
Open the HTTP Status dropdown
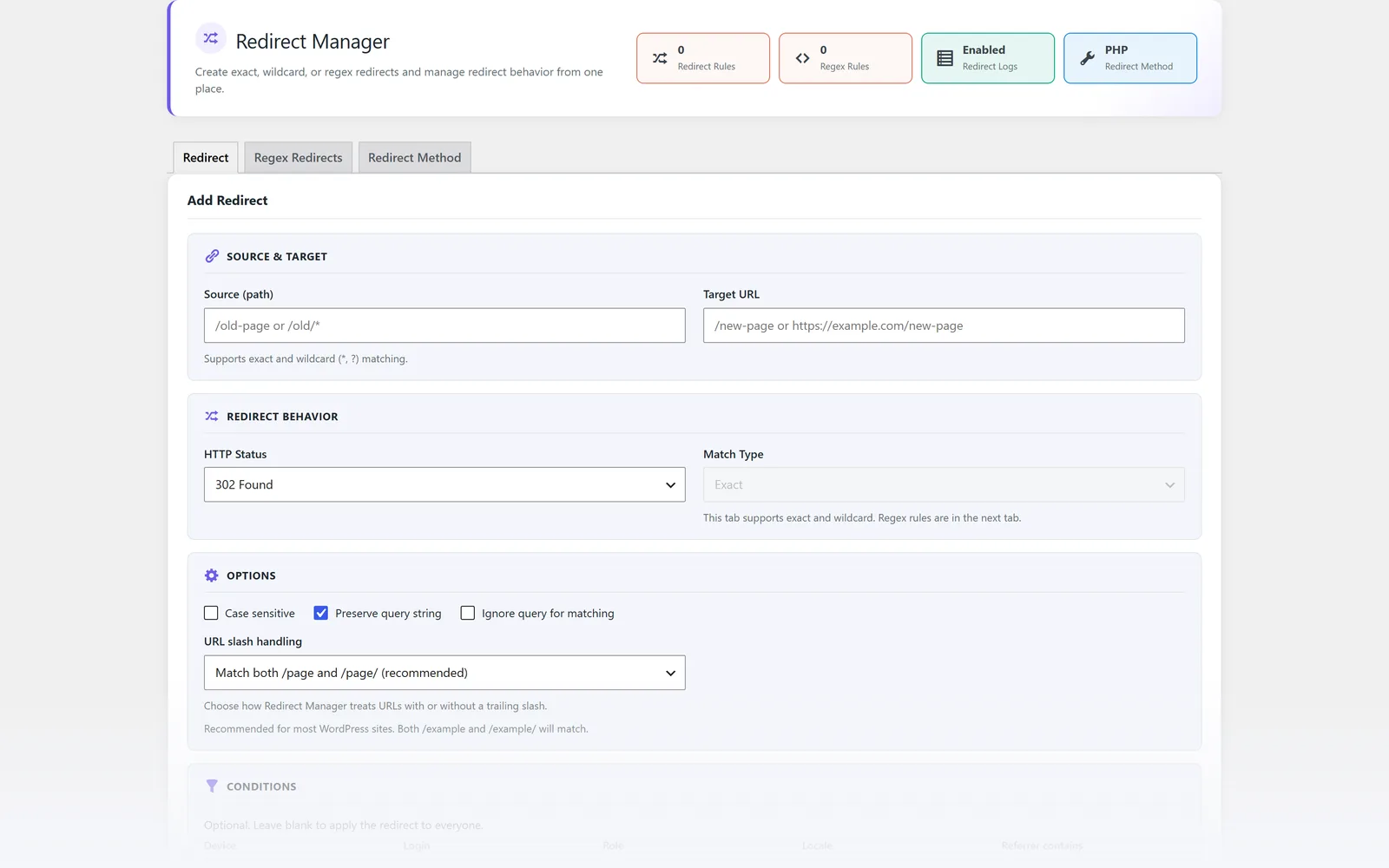[x=444, y=484]
